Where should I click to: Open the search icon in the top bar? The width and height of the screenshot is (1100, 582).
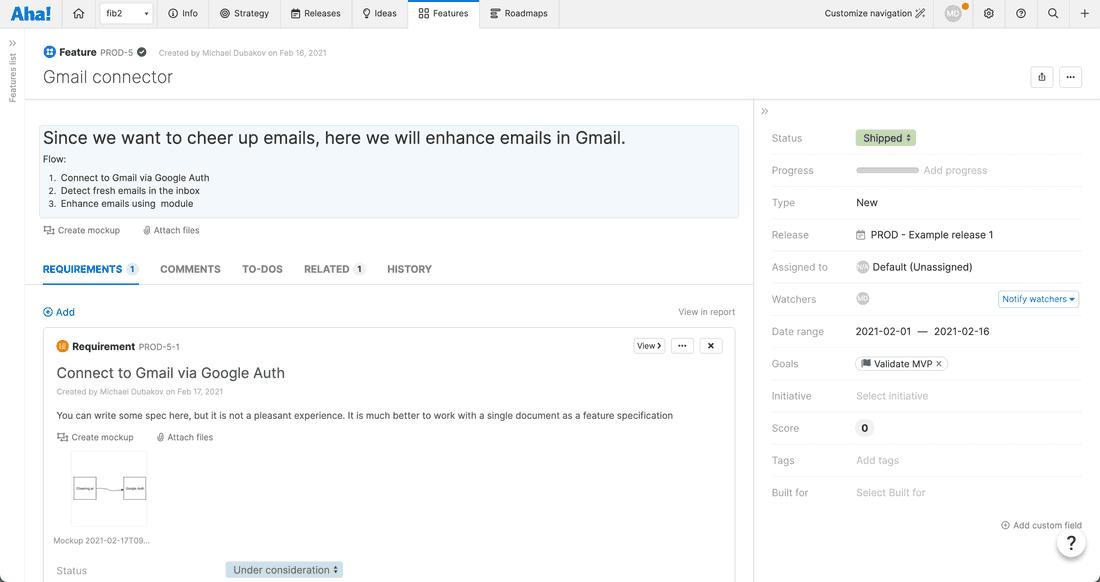pyautogui.click(x=1051, y=13)
